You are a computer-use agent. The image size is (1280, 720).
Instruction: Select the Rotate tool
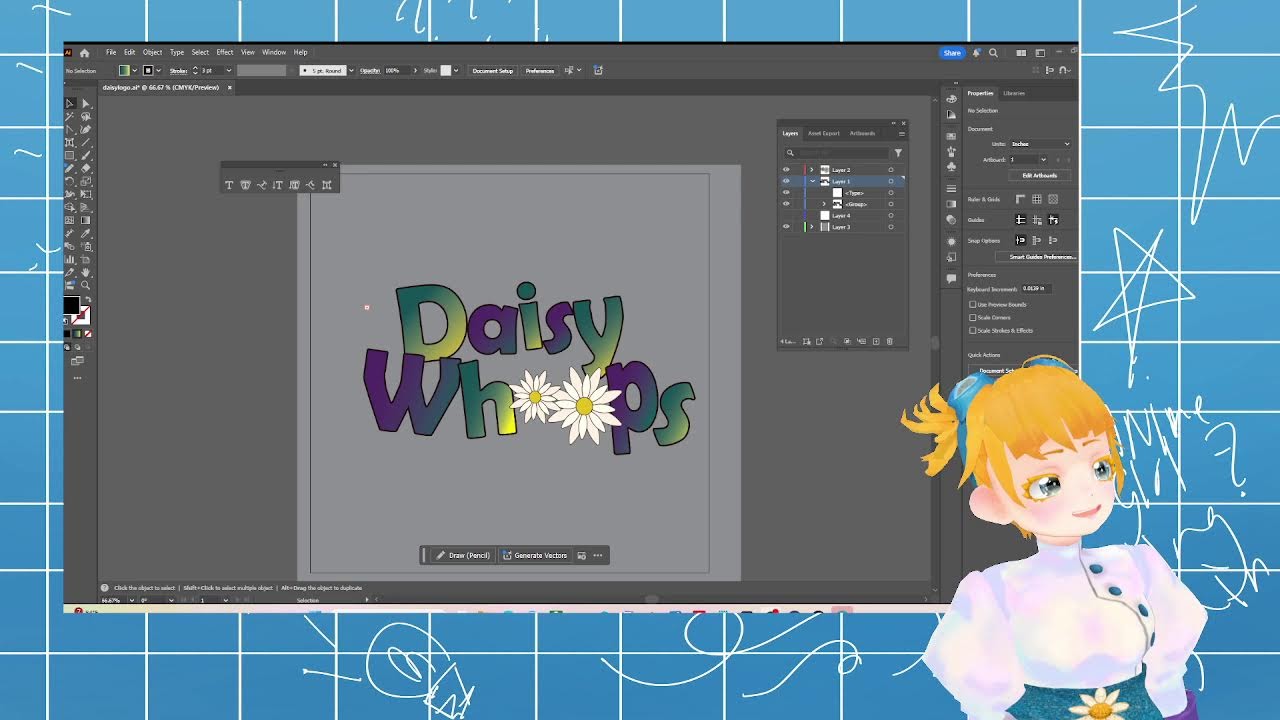pyautogui.click(x=70, y=181)
